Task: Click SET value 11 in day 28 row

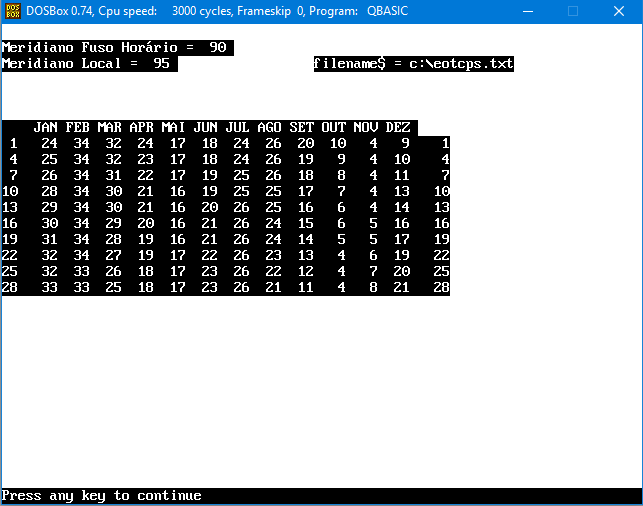Action: pyautogui.click(x=306, y=287)
